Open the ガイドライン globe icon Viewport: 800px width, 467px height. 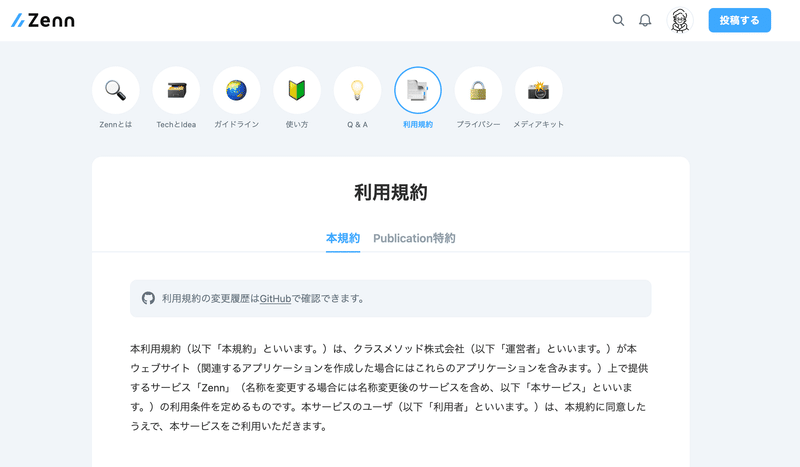coord(236,90)
